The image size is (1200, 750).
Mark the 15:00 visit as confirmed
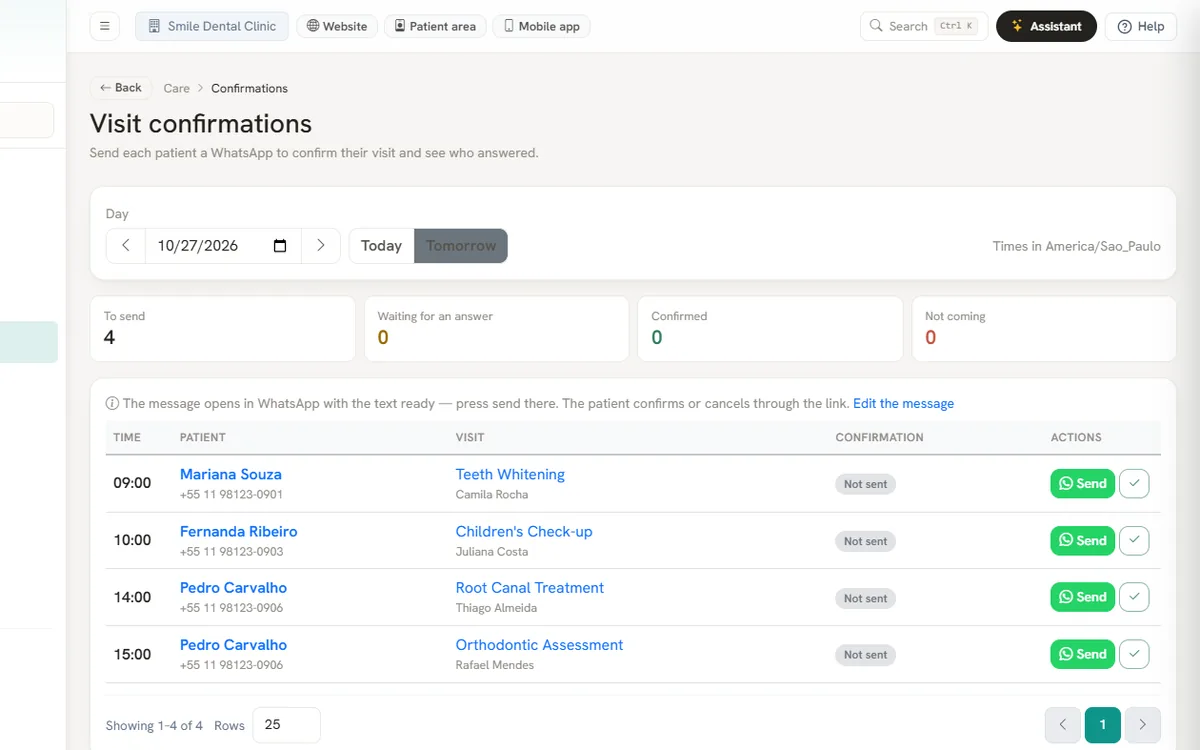[x=1134, y=655]
